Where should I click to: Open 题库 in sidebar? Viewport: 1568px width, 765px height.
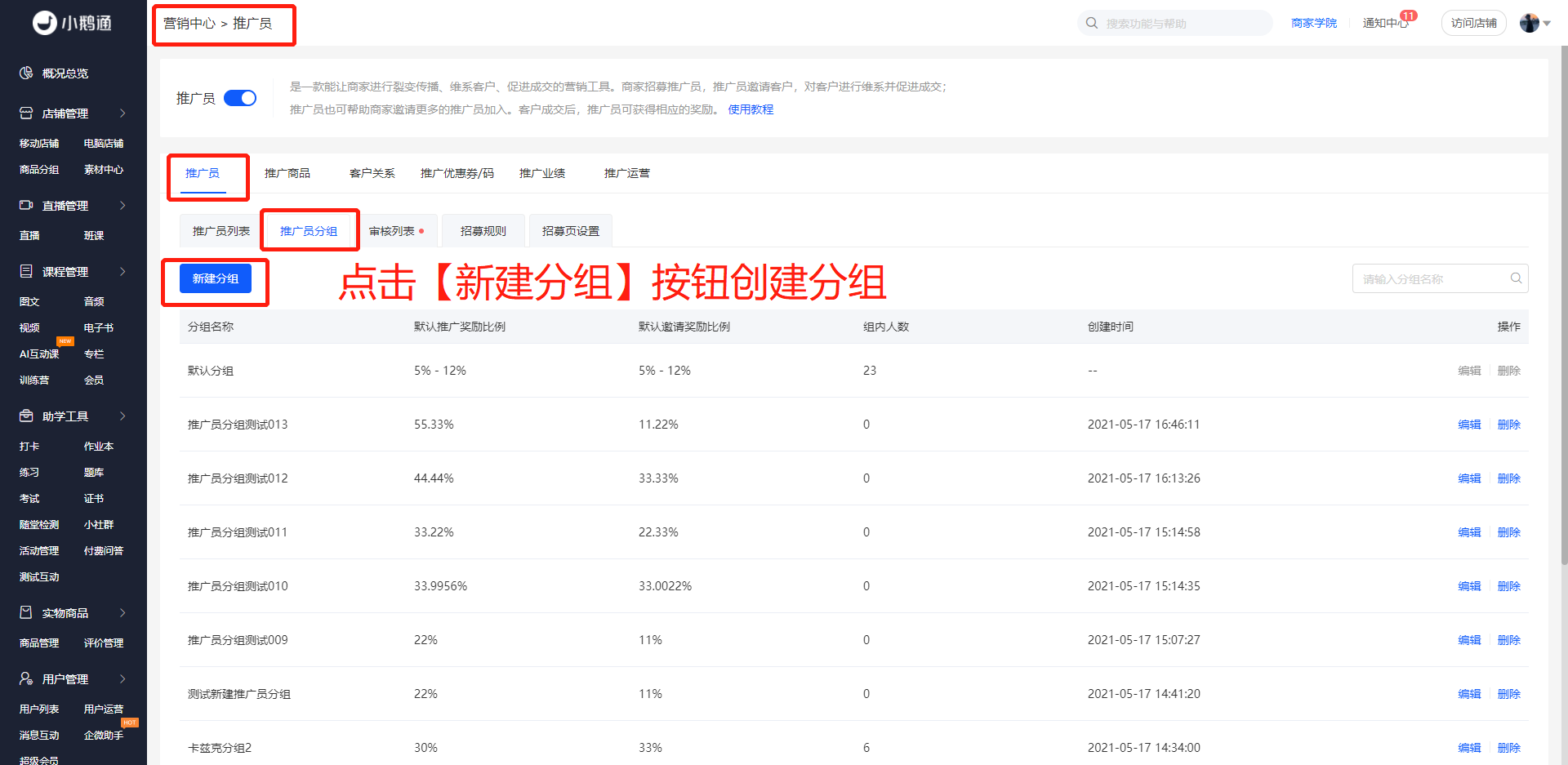[94, 472]
